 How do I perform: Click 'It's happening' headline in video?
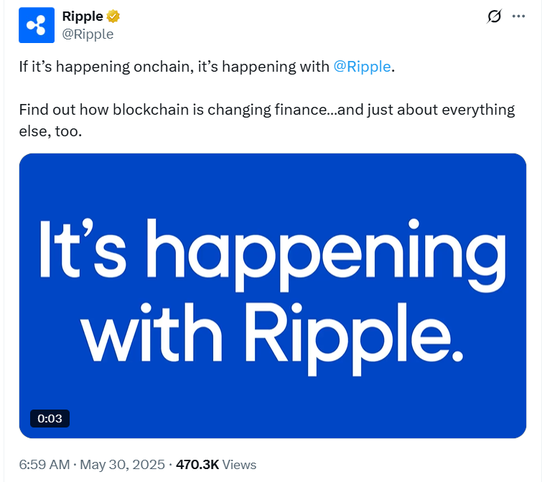(x=273, y=255)
